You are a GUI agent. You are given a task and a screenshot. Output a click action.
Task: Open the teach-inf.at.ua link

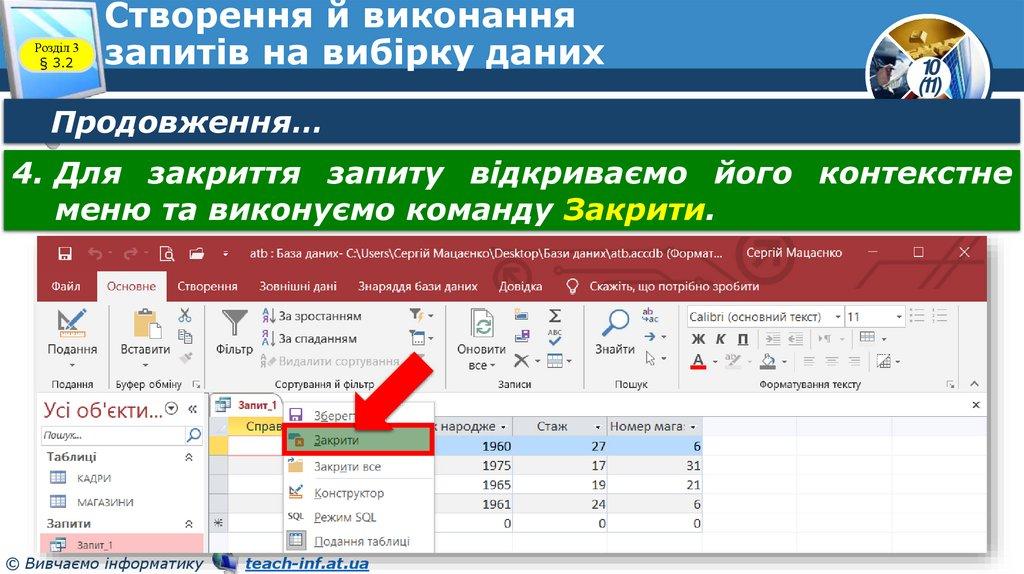[306, 564]
